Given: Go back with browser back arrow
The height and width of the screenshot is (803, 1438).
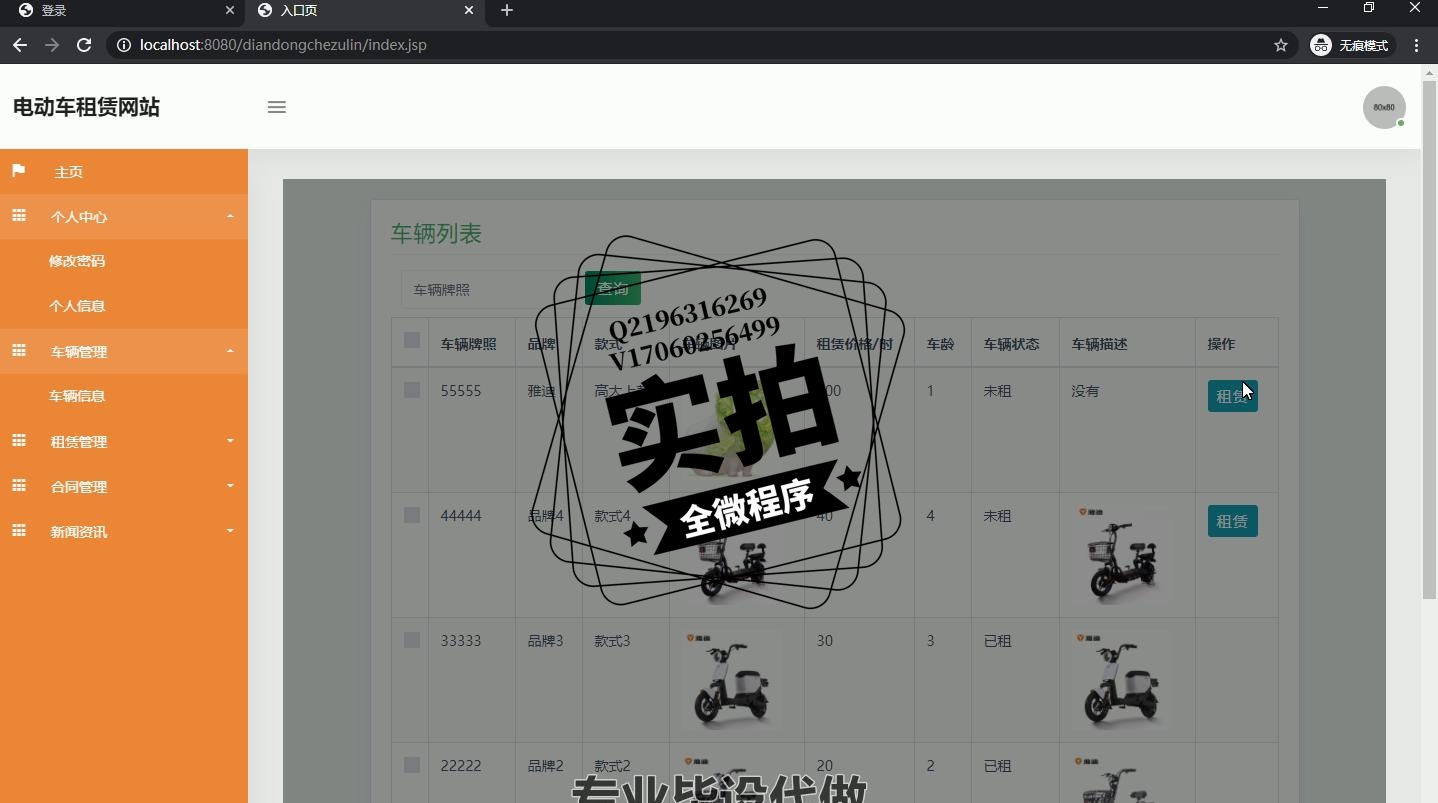Looking at the screenshot, I should click(20, 45).
